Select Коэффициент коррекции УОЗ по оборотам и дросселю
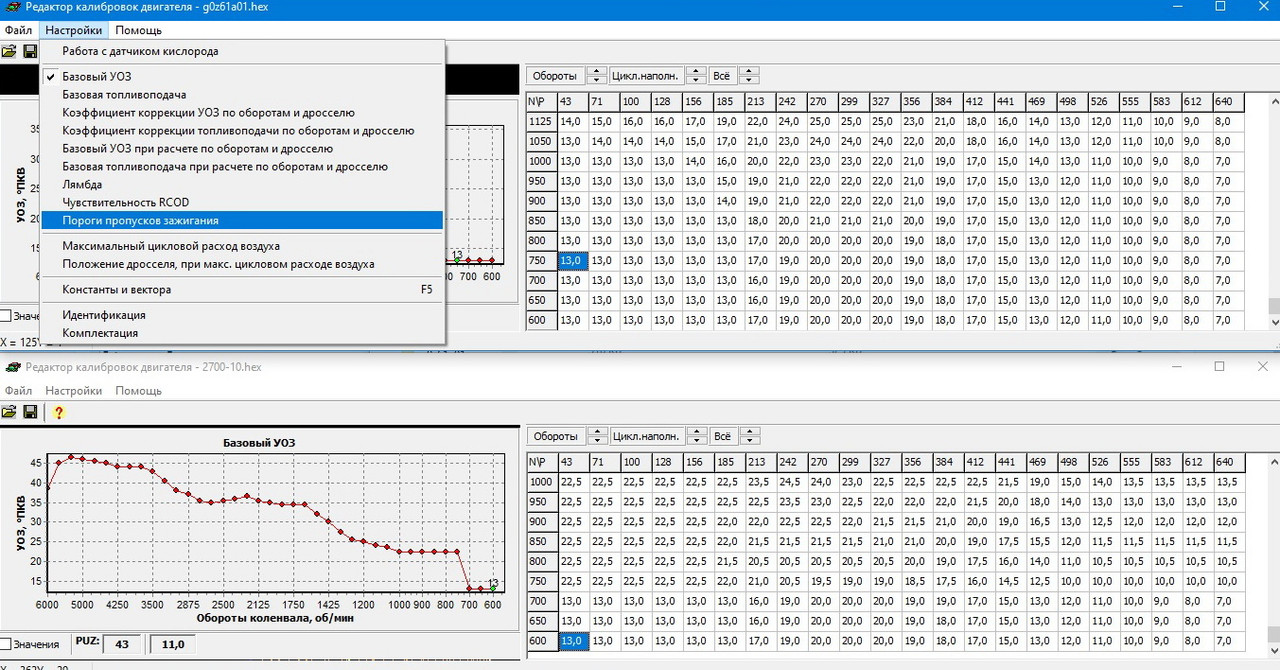Viewport: 1280px width, 670px height. point(242,112)
